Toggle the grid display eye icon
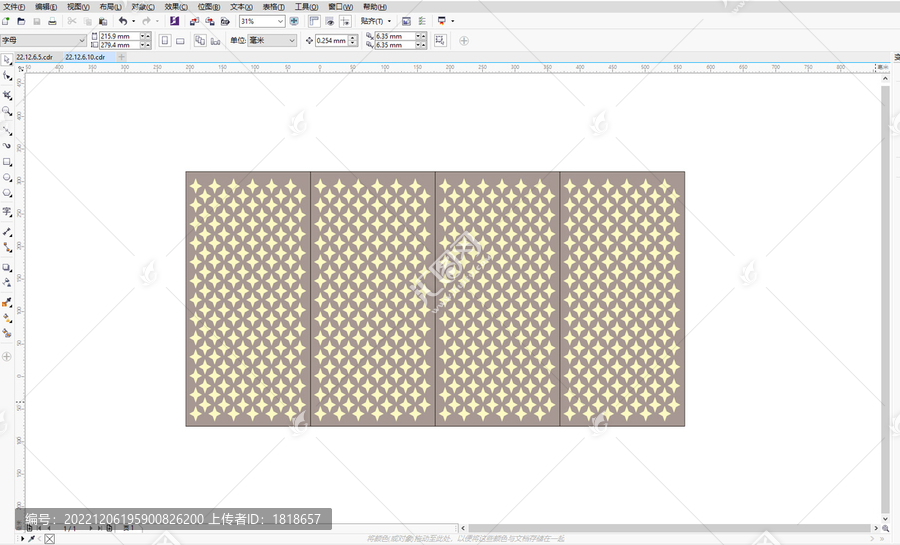 [x=329, y=21]
